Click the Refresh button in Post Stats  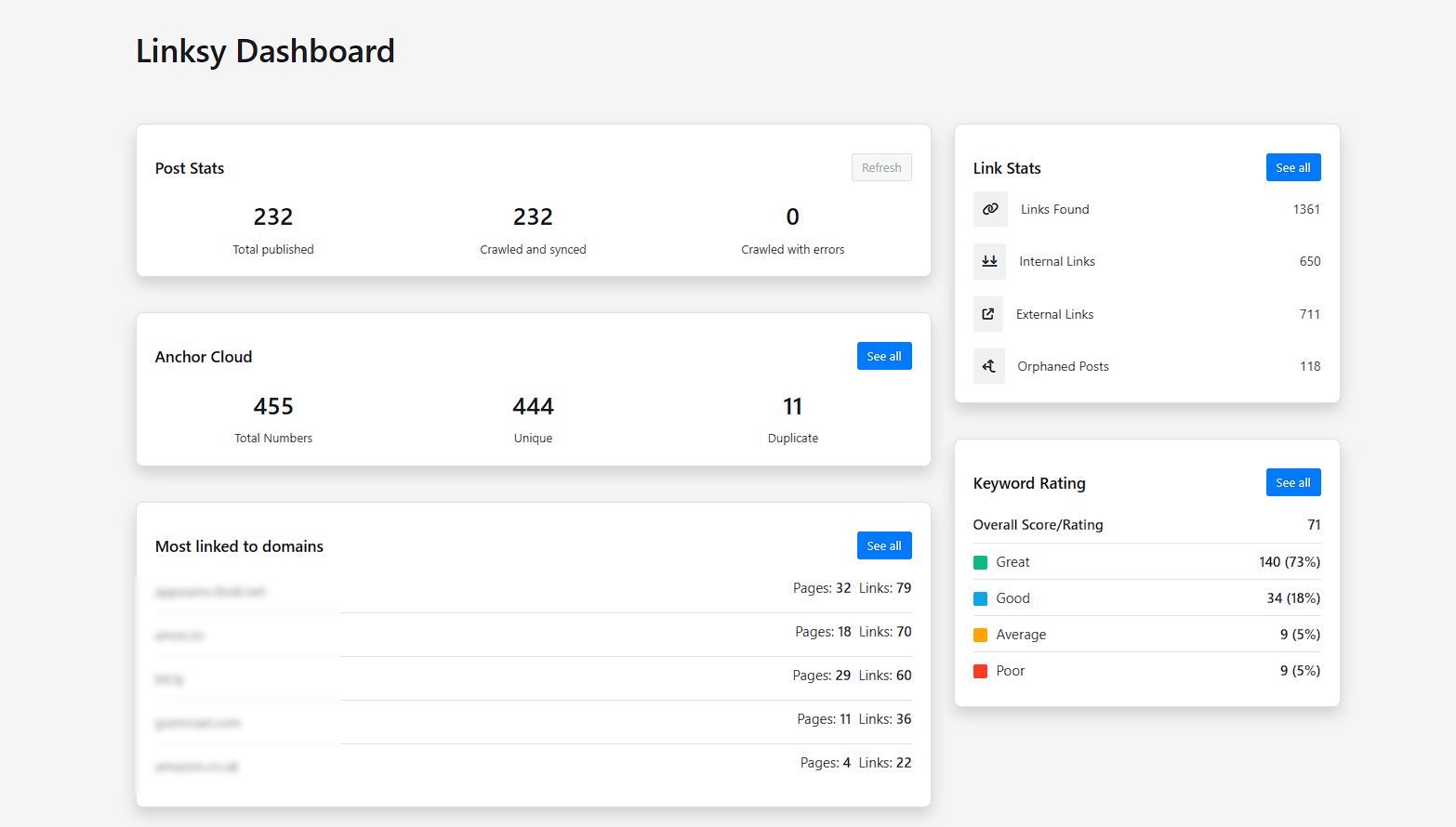(881, 167)
